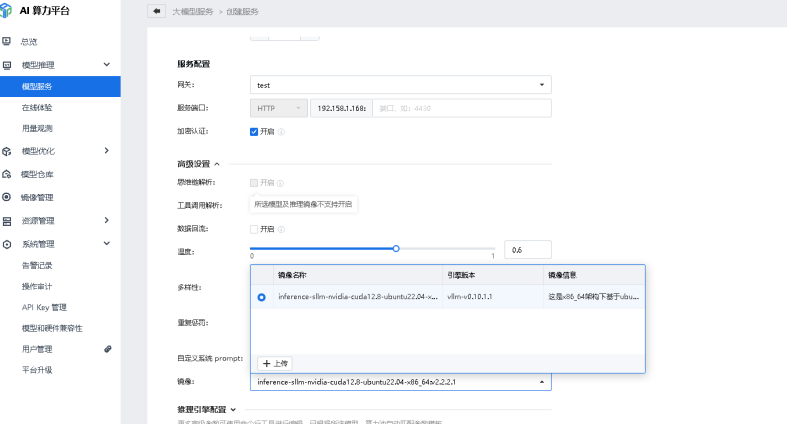This screenshot has height=424, width=787.
Task: Click 大模型服务 breadcrumb link
Action: click(192, 11)
